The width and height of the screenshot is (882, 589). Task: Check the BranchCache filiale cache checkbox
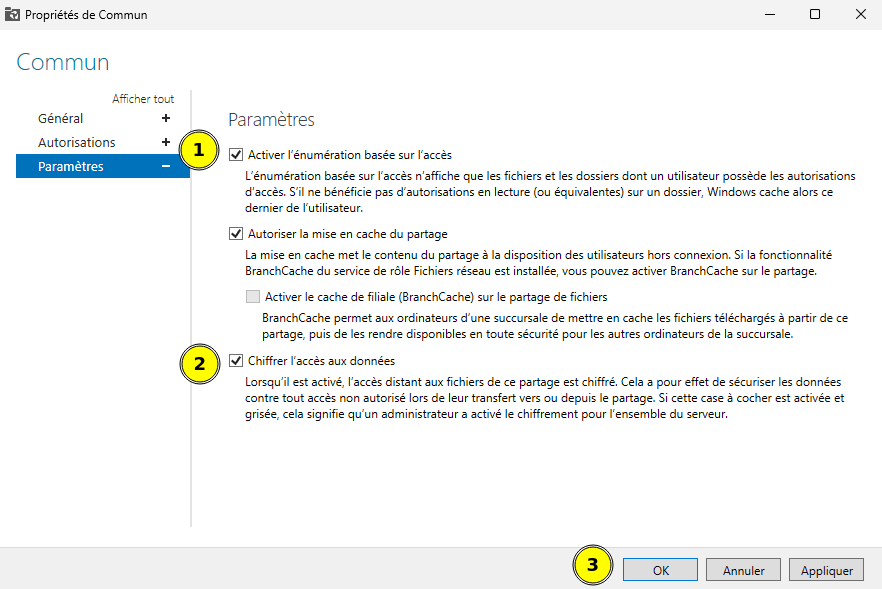[253, 296]
